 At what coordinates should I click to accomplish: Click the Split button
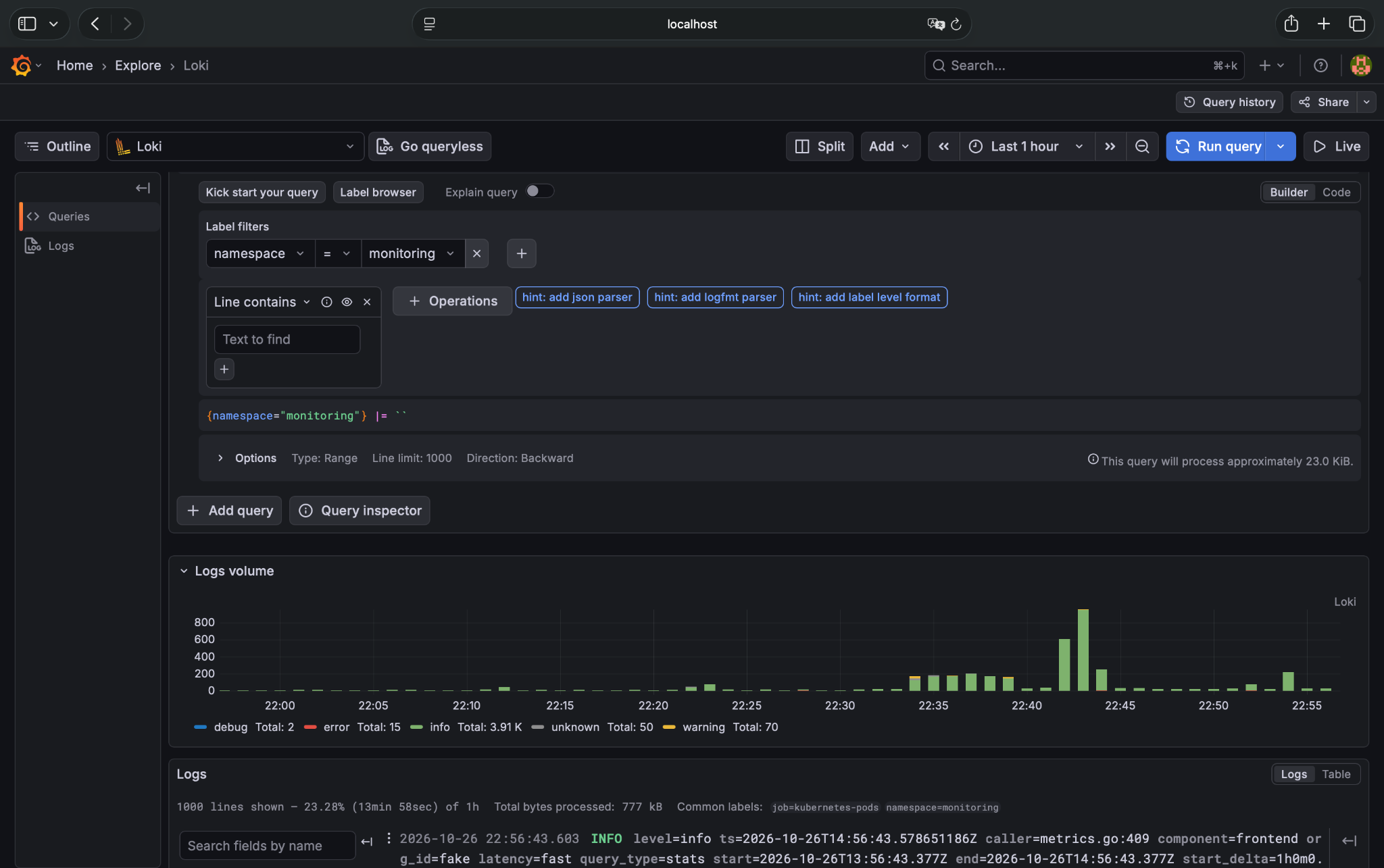point(820,147)
